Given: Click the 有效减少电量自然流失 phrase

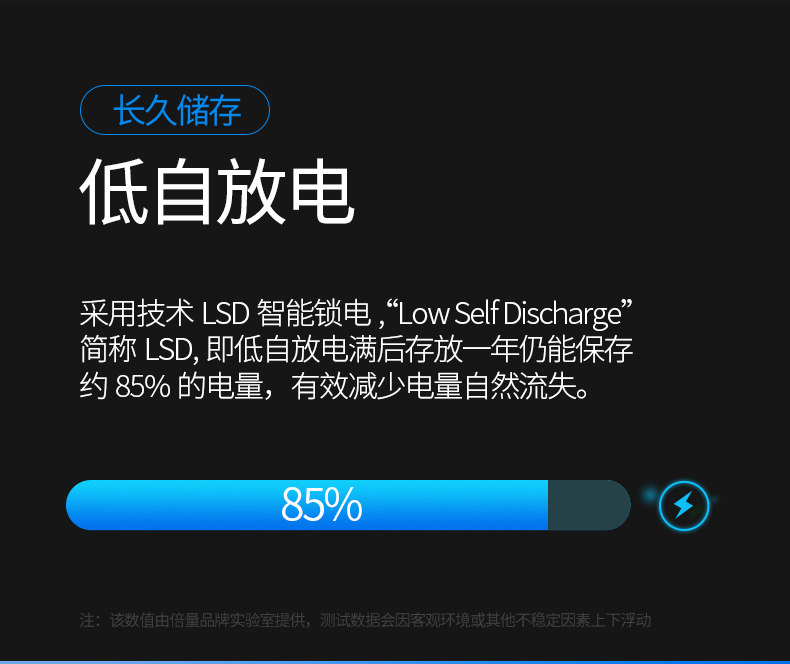Looking at the screenshot, I should (434, 386).
